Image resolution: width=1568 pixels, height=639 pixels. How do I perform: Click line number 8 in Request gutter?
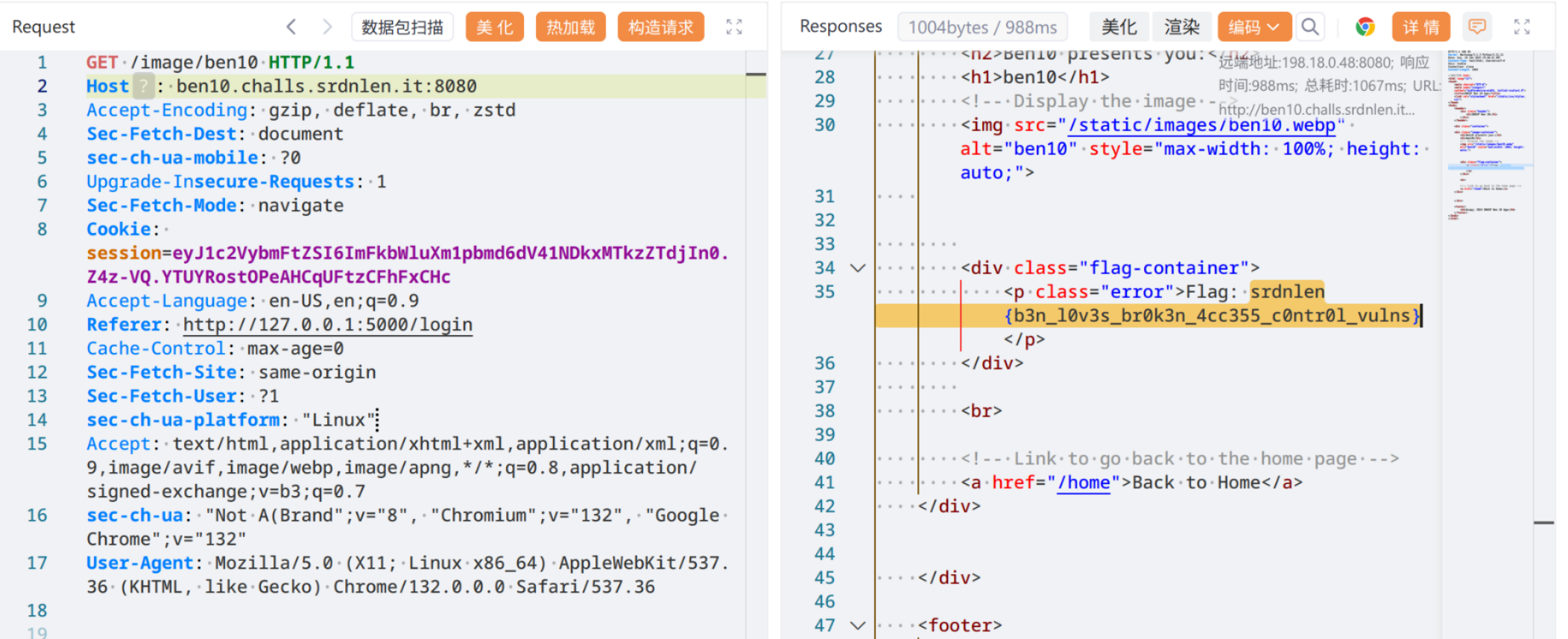coord(42,229)
